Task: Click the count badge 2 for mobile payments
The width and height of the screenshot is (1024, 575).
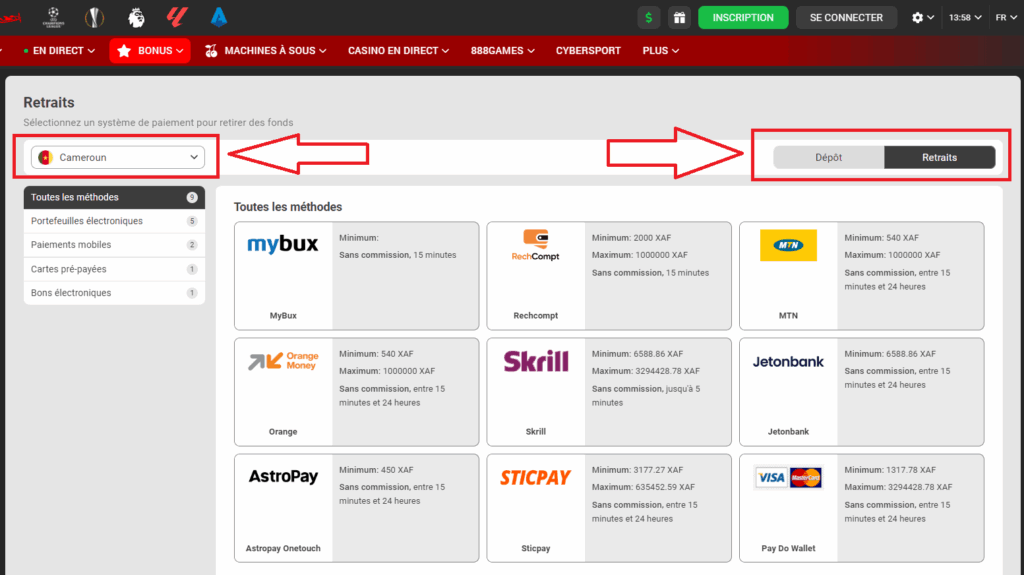Action: pyautogui.click(x=192, y=245)
